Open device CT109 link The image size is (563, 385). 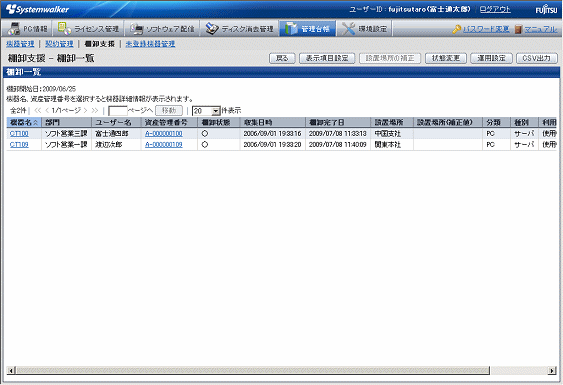pyautogui.click(x=19, y=145)
